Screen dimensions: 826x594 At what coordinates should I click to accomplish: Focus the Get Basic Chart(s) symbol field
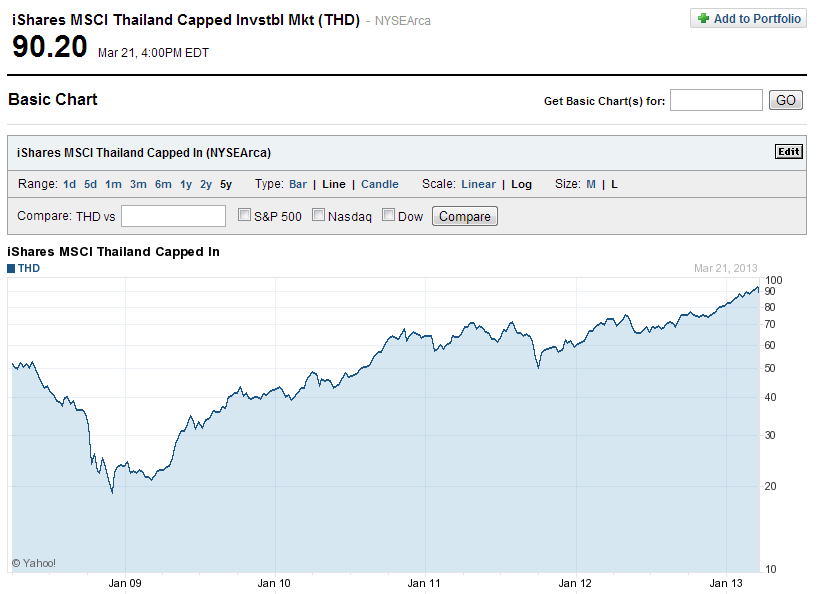click(x=716, y=100)
